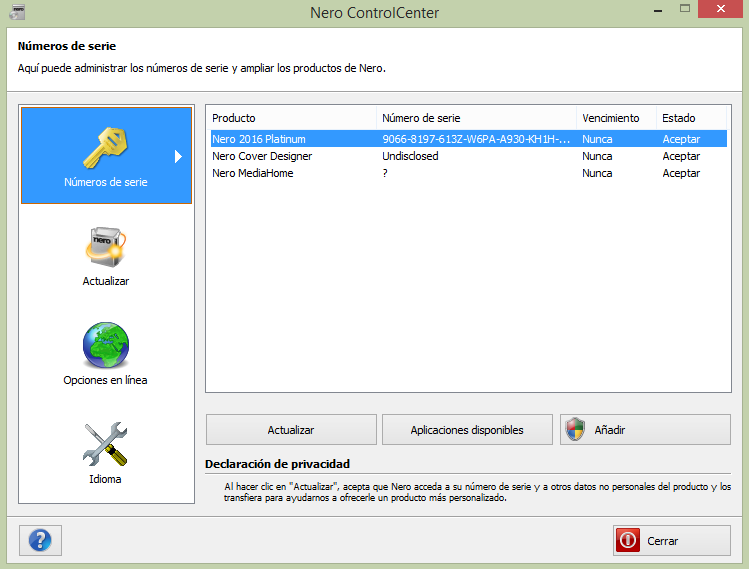Open Opciones en línea globe icon
The image size is (749, 569).
[106, 345]
